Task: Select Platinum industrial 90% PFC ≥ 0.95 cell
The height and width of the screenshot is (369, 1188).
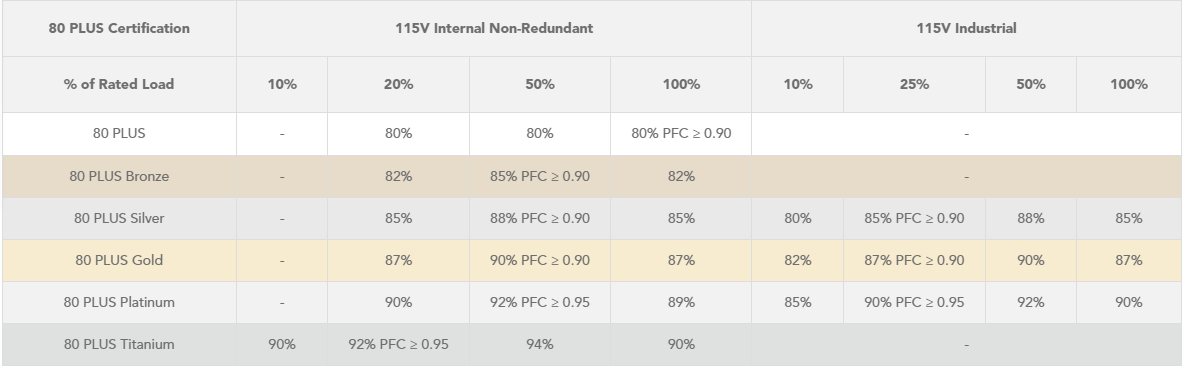Action: click(x=914, y=302)
